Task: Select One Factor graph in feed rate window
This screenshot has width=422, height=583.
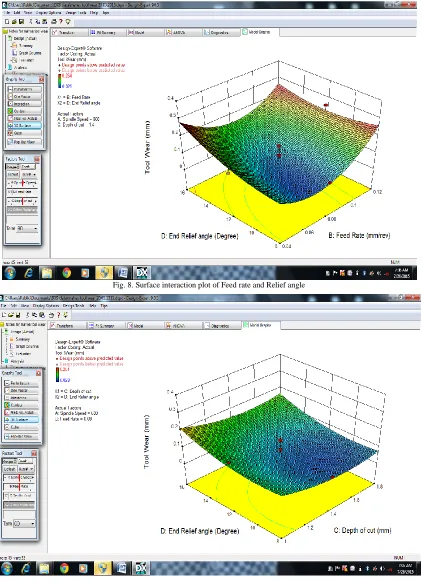Action: pos(25,96)
